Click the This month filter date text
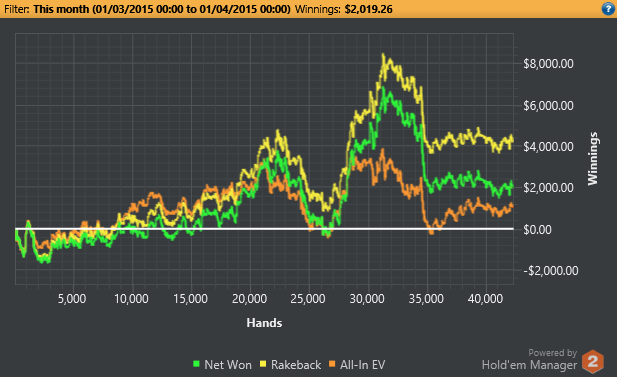Screen dimensions: 617x377 click(162, 9)
